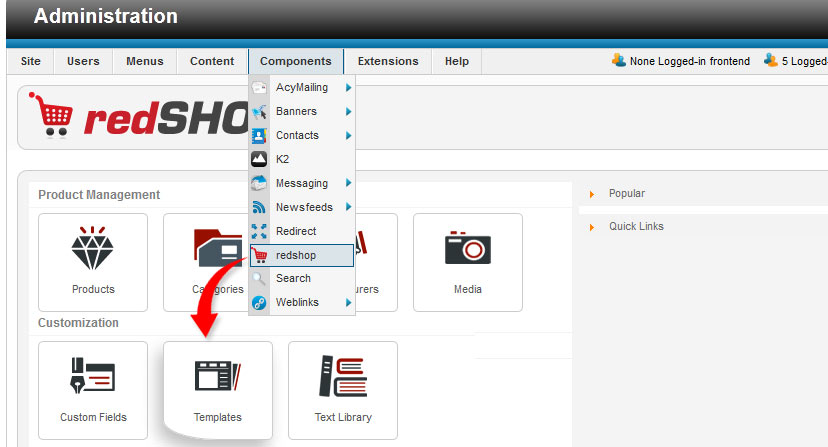This screenshot has width=828, height=447.
Task: Click the Newsfeeds RSS icon
Action: (259, 207)
